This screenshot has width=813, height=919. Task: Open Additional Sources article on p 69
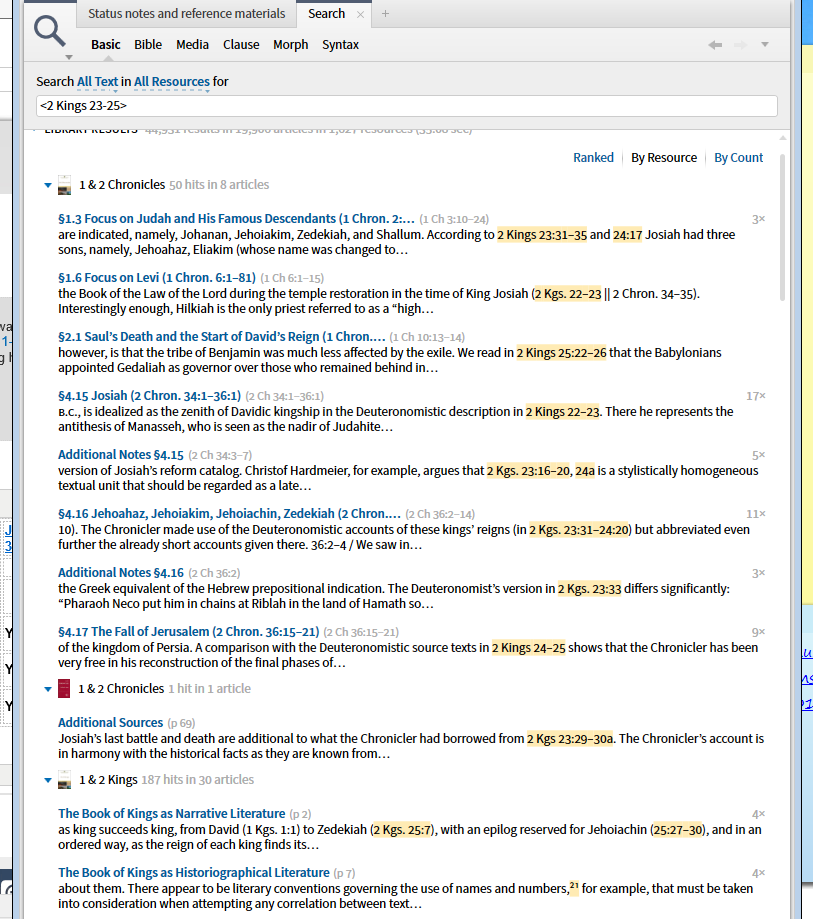[x=110, y=723]
